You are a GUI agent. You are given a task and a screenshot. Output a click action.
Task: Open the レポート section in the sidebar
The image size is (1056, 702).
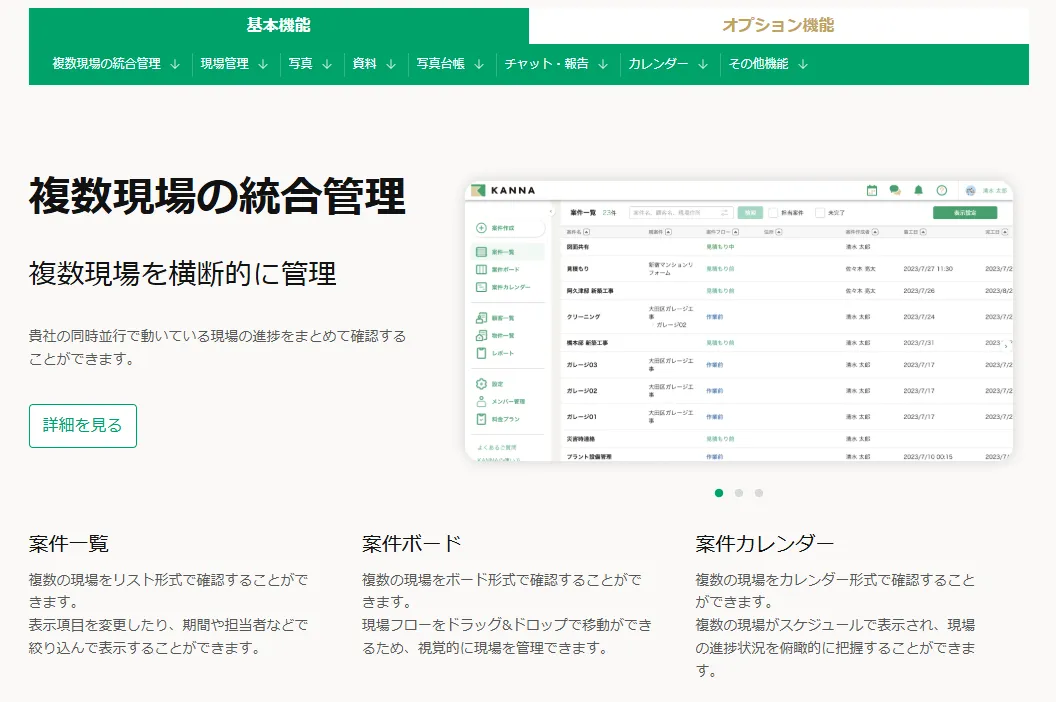click(503, 353)
